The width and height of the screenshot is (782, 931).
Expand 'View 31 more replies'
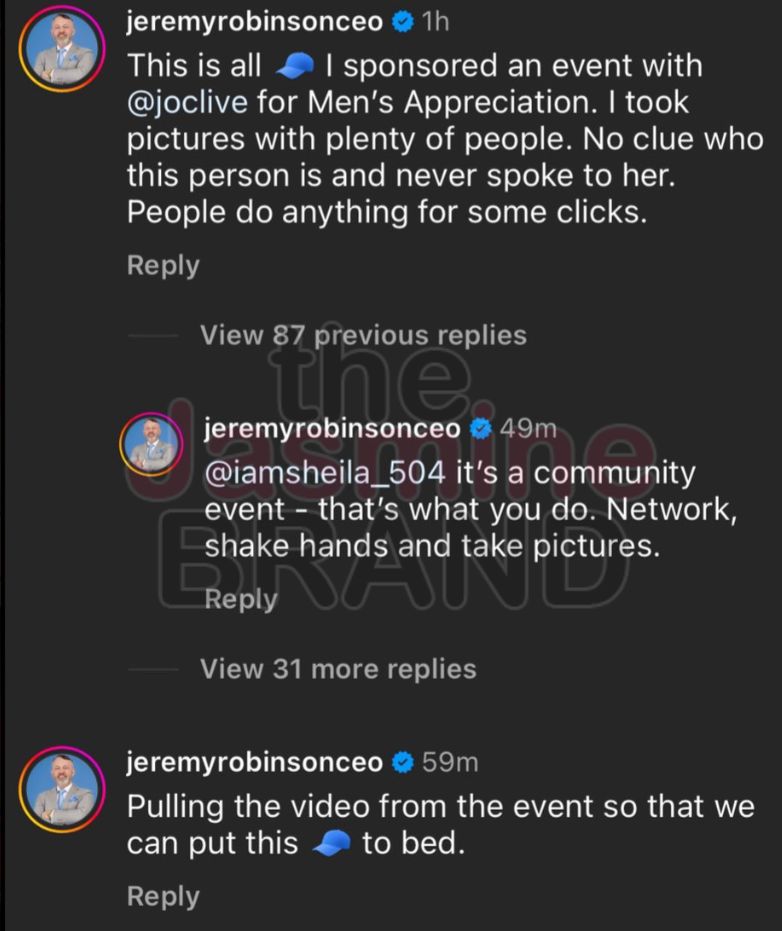pyautogui.click(x=338, y=668)
